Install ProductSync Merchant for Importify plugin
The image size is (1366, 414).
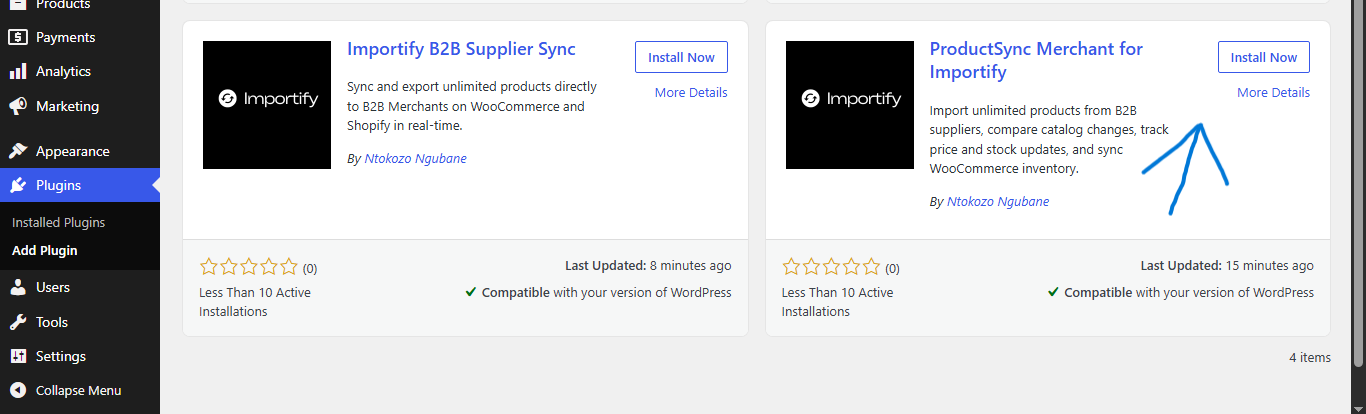tap(1264, 57)
